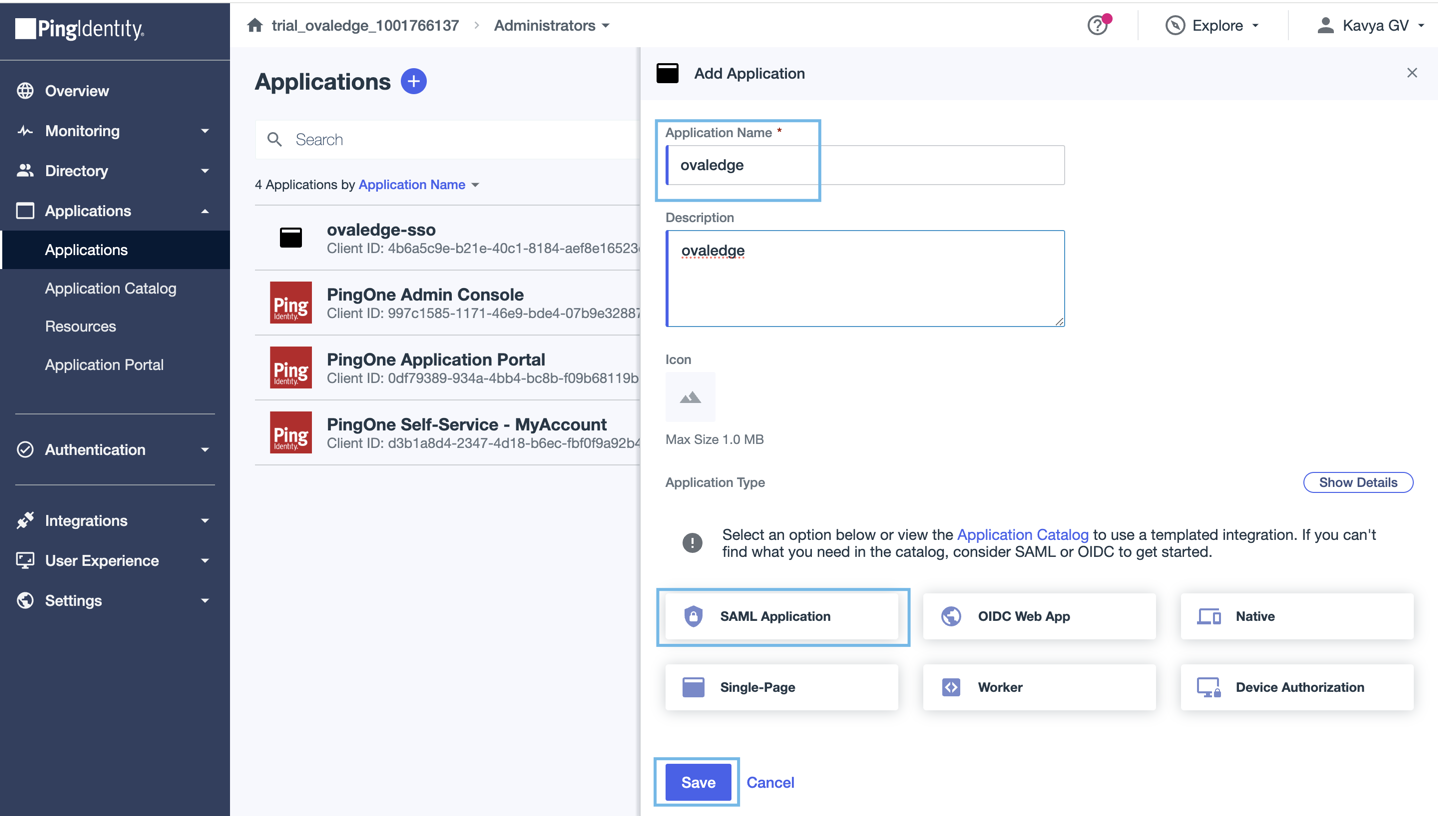Expand the Directory menu
This screenshot has width=1439, height=816.
(205, 171)
